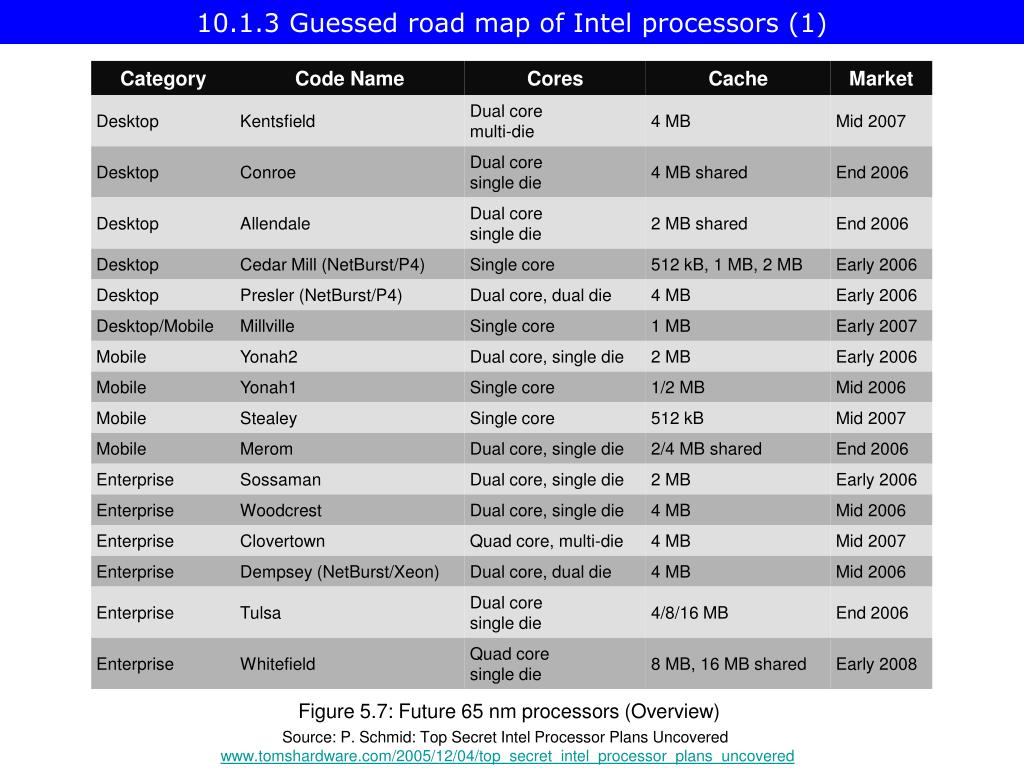Click the Cache column header
This screenshot has height=768, width=1024.
(x=738, y=78)
